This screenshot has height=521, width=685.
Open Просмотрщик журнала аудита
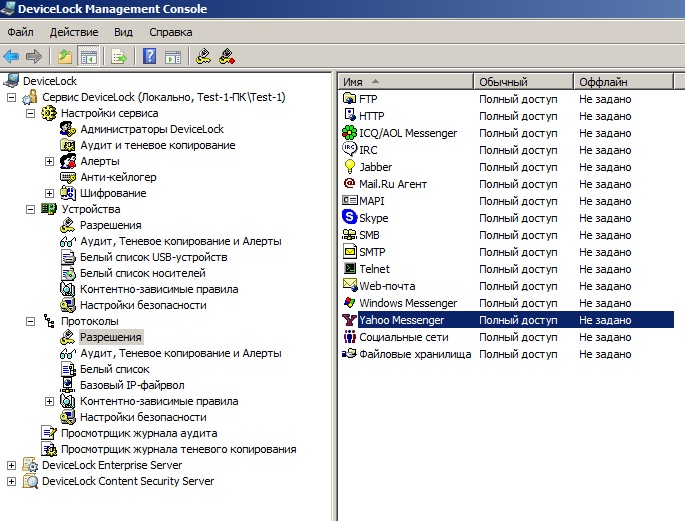[x=139, y=433]
